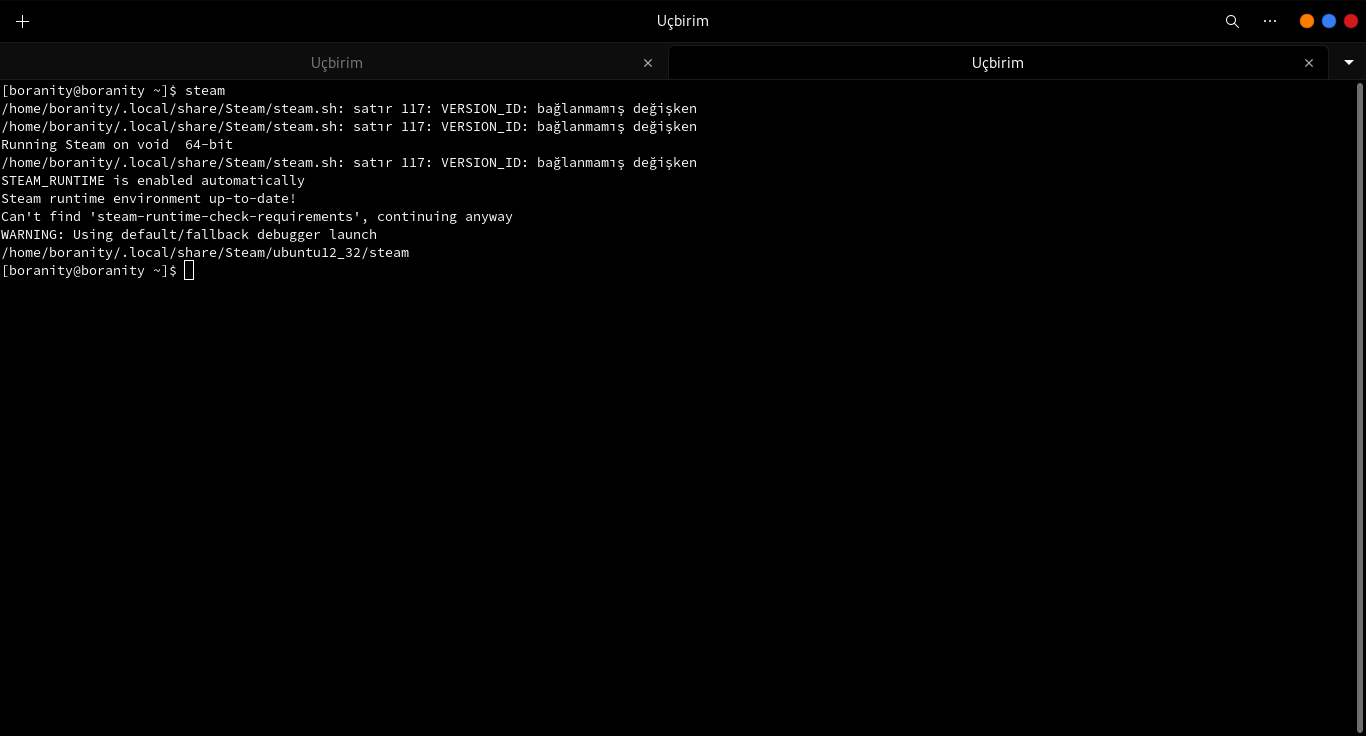Click the 'Running Steam on void 64-bit' line

117,144
